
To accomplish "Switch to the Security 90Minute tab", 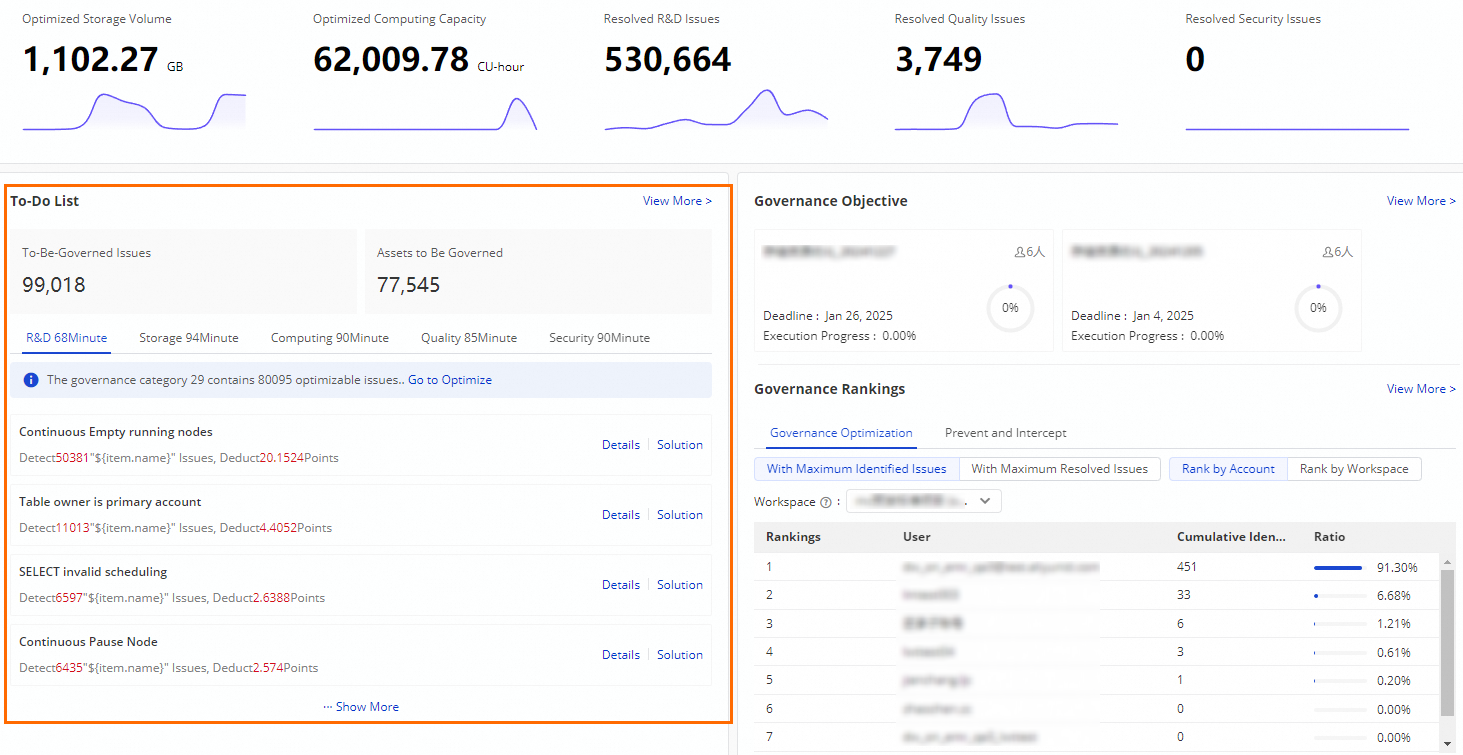I will coord(599,338).
